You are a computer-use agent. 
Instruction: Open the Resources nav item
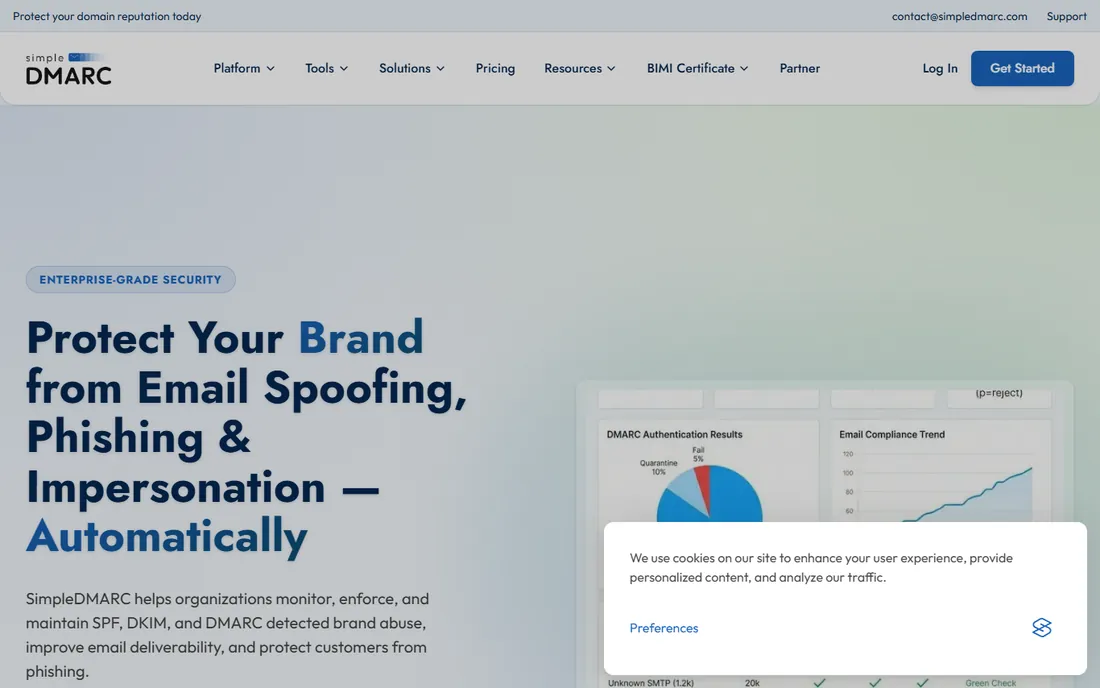coord(579,68)
